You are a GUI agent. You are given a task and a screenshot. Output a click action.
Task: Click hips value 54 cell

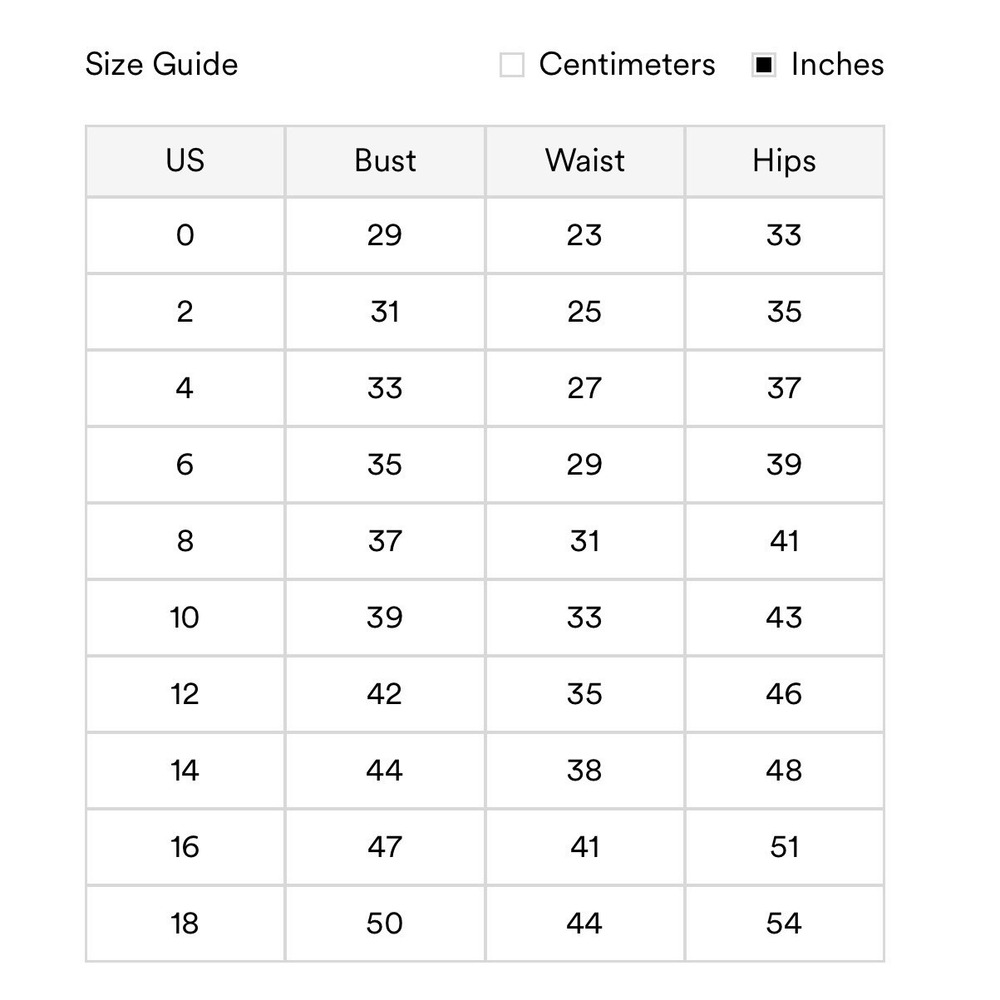click(784, 923)
